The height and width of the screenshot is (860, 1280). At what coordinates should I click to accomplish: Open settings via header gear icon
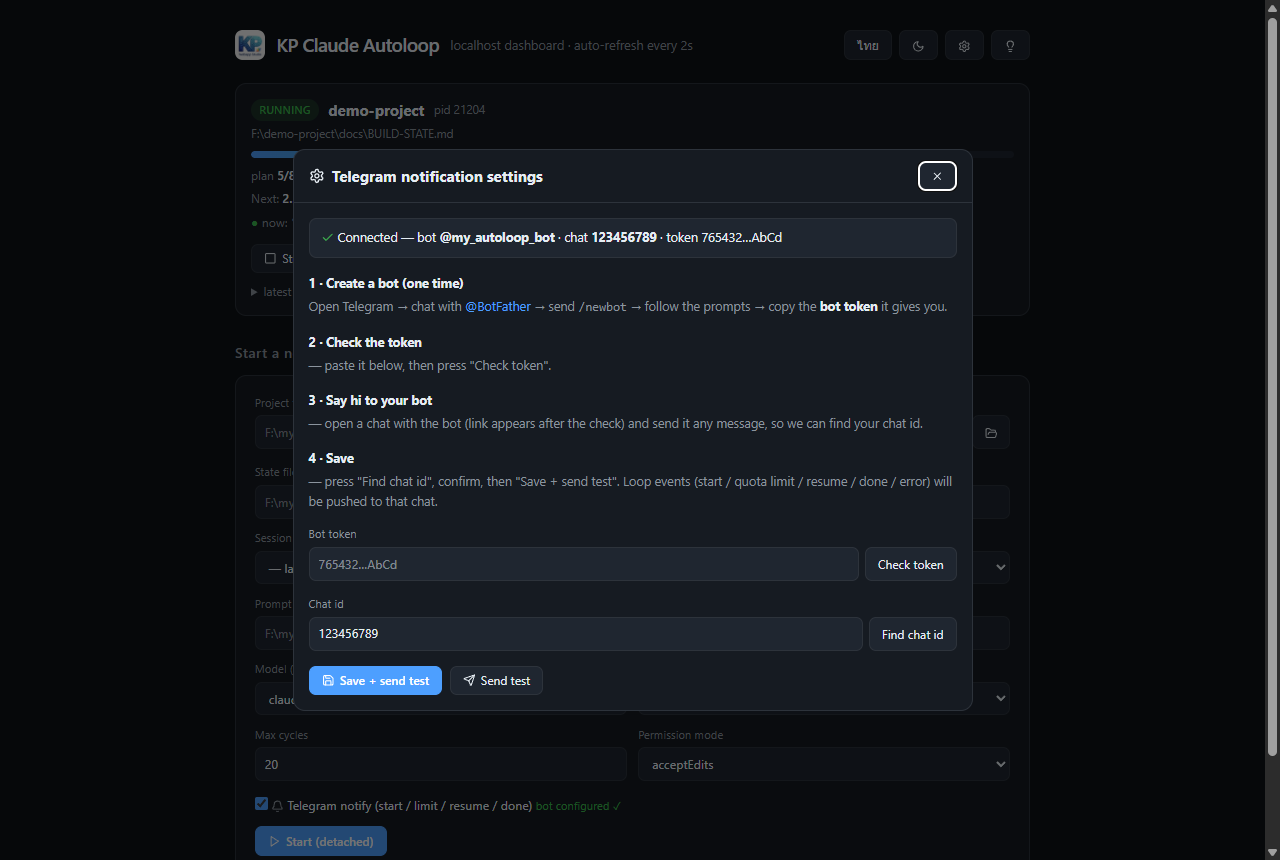tap(964, 46)
